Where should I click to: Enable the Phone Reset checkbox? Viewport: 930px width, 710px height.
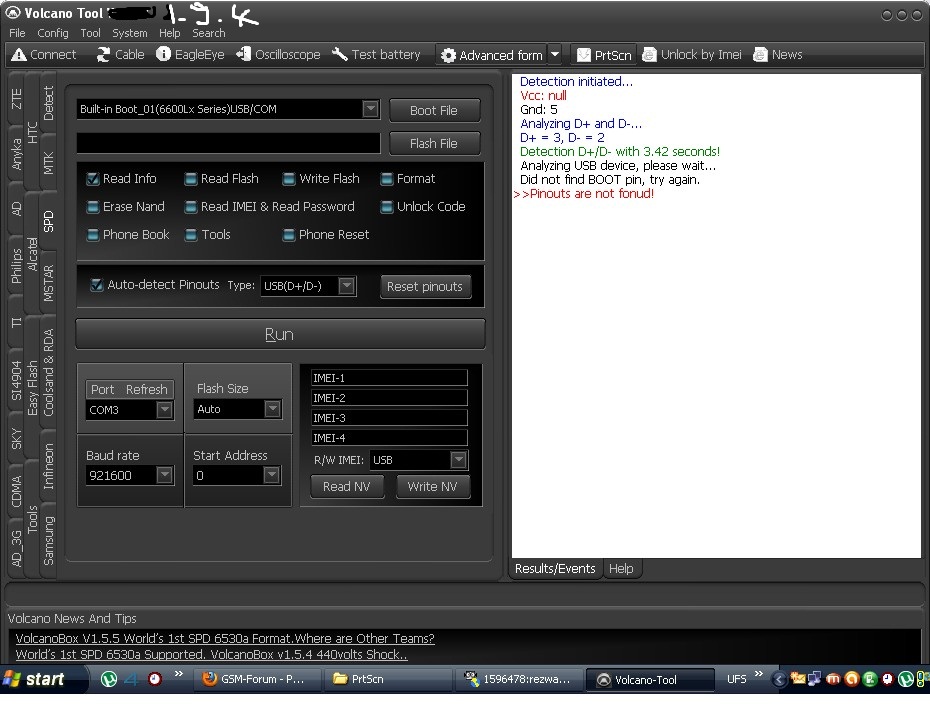point(289,235)
